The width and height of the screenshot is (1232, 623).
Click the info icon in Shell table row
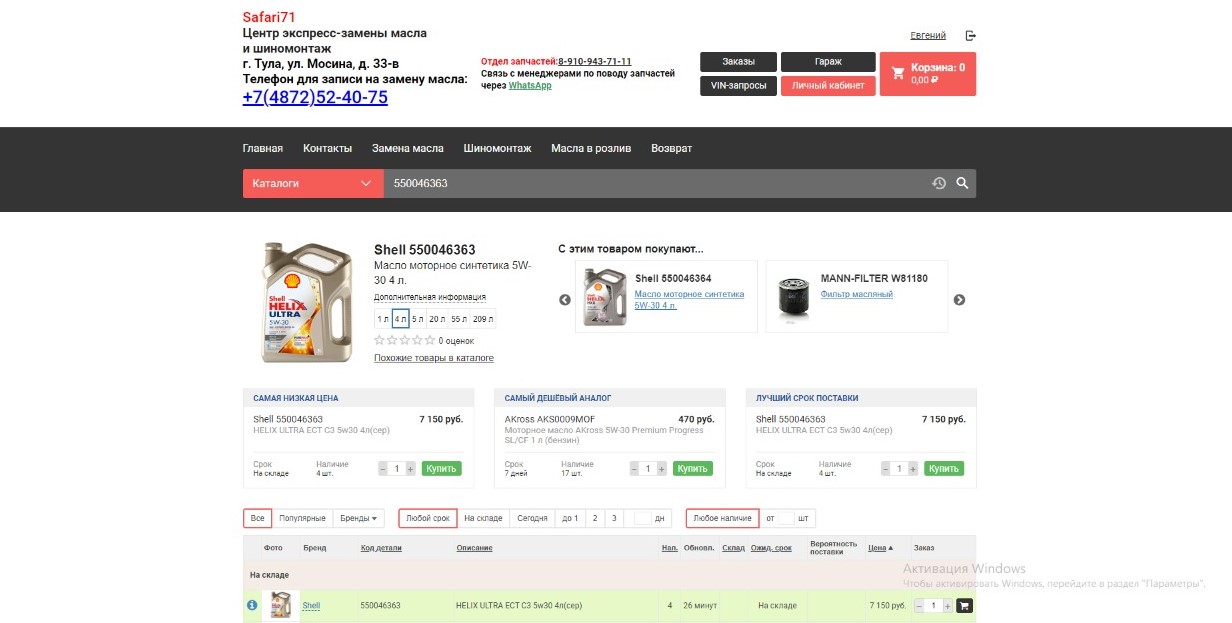click(252, 605)
